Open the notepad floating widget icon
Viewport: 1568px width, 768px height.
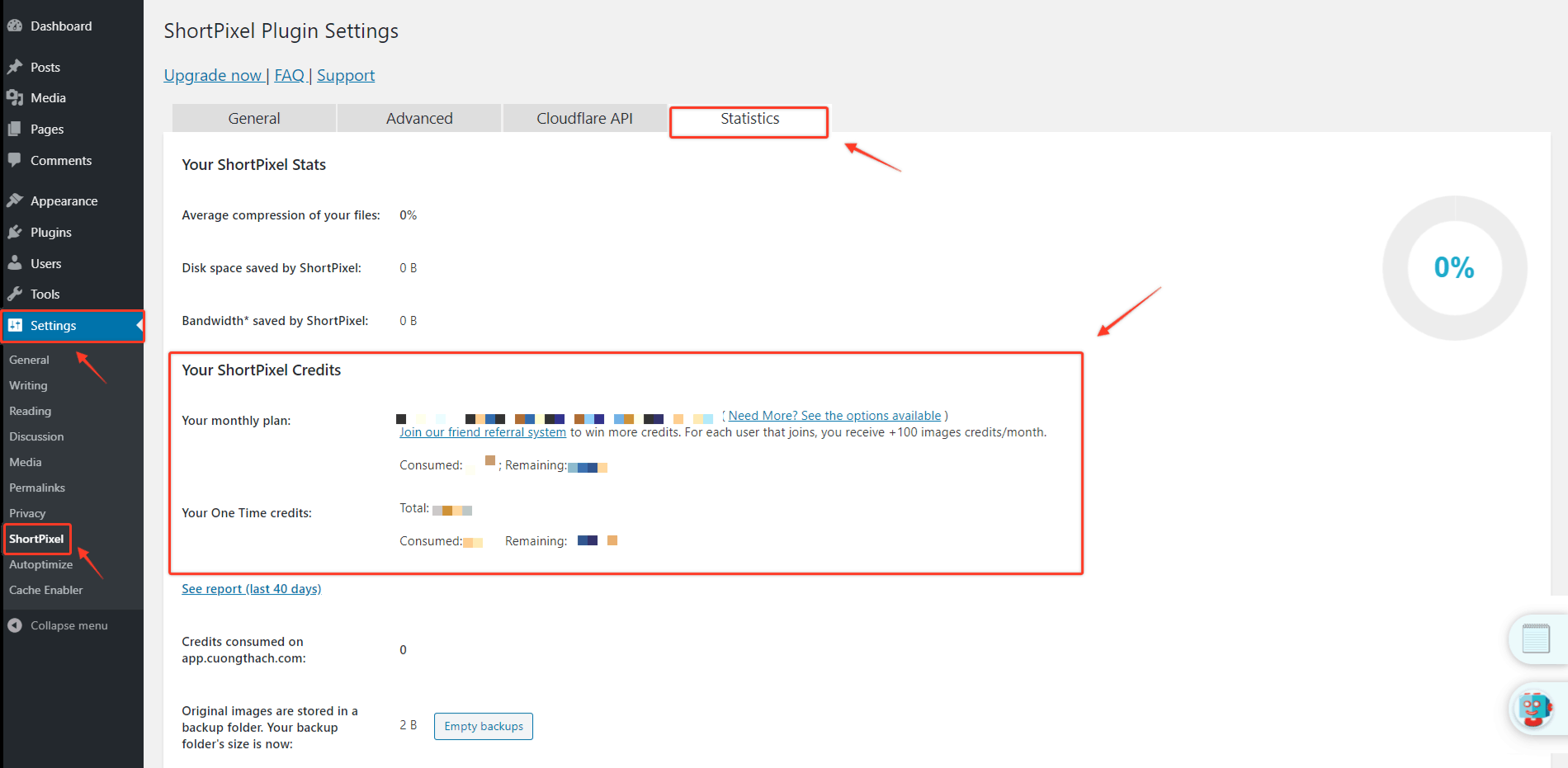pos(1536,638)
